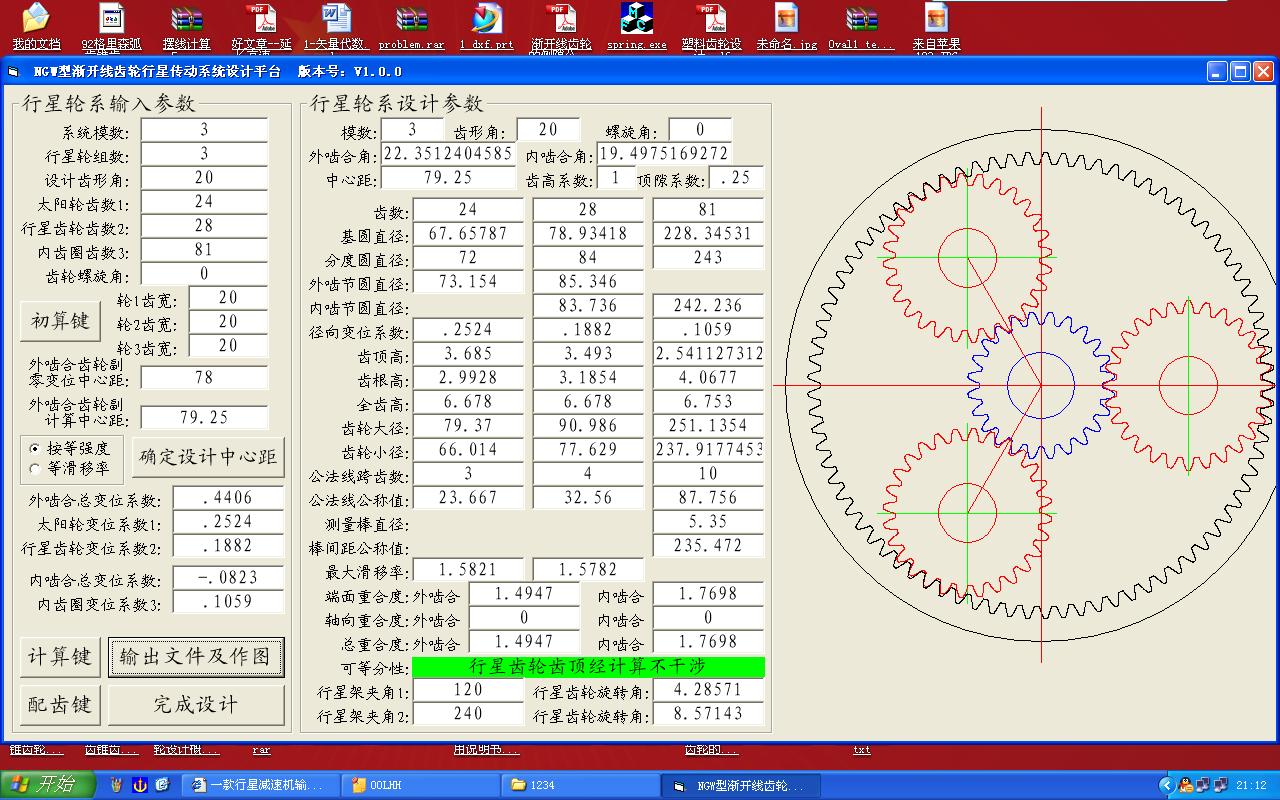Click the 系统模数 input field
The image size is (1280, 800).
(x=204, y=130)
